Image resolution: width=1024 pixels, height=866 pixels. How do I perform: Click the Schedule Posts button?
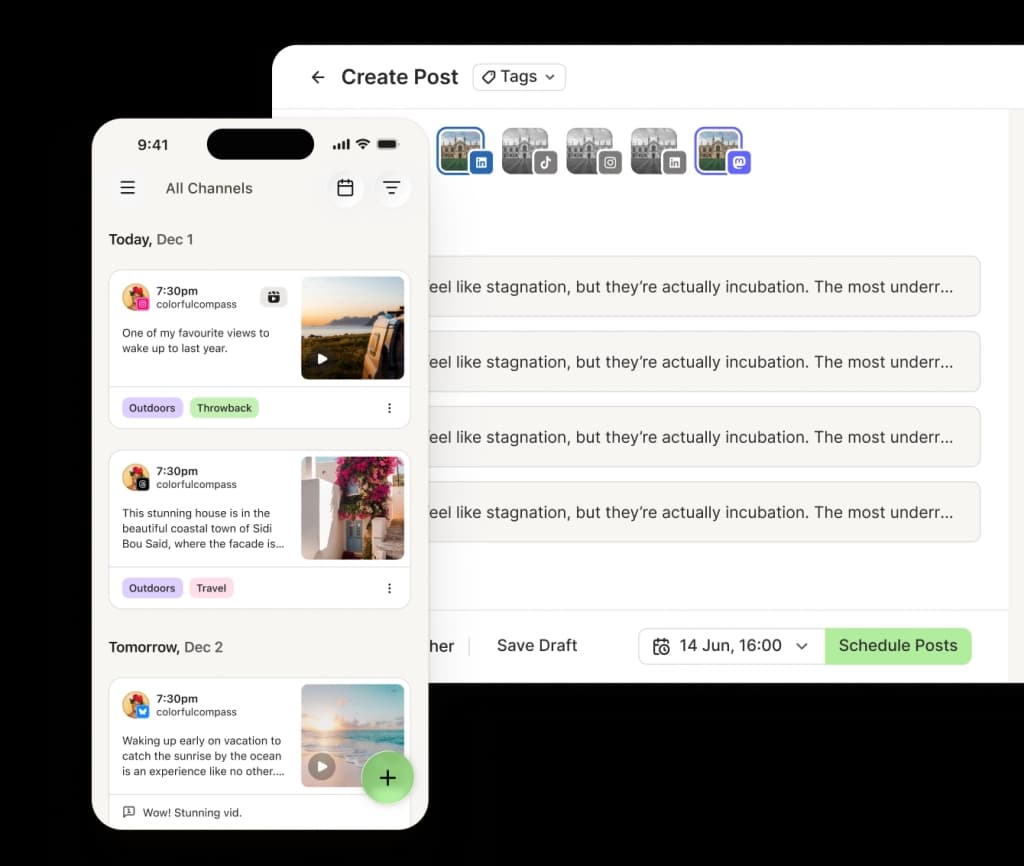(897, 646)
